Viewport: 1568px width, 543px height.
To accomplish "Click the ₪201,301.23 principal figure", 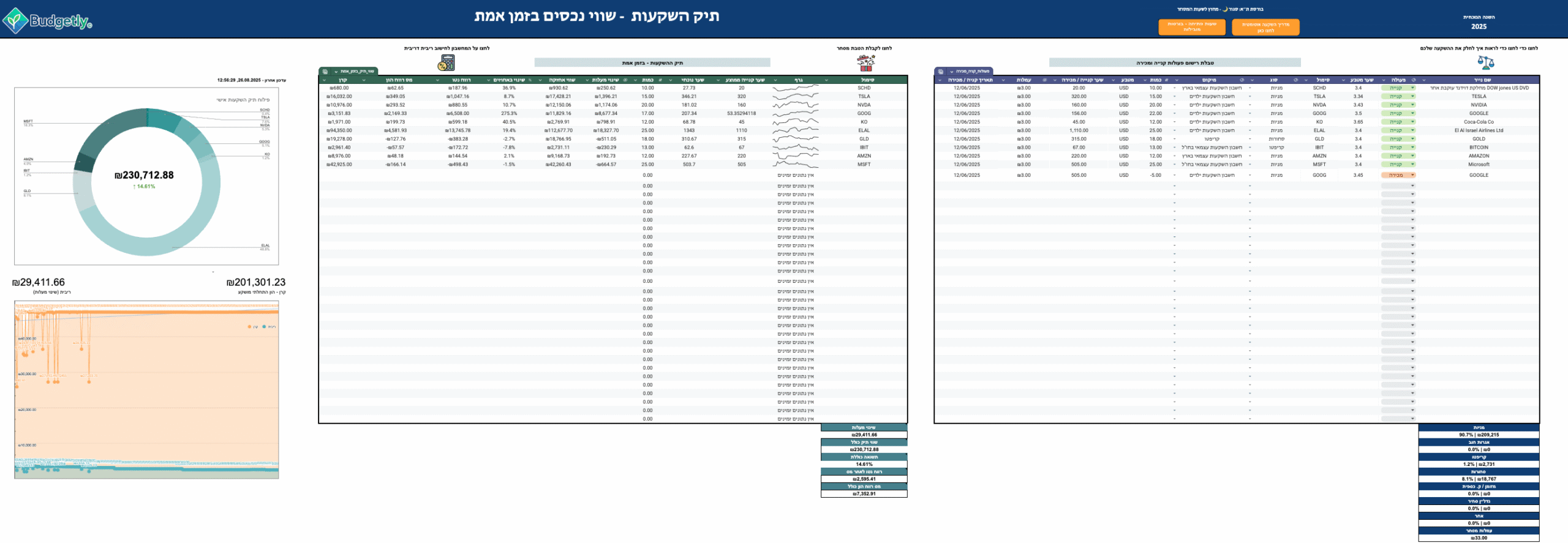I will click(256, 283).
